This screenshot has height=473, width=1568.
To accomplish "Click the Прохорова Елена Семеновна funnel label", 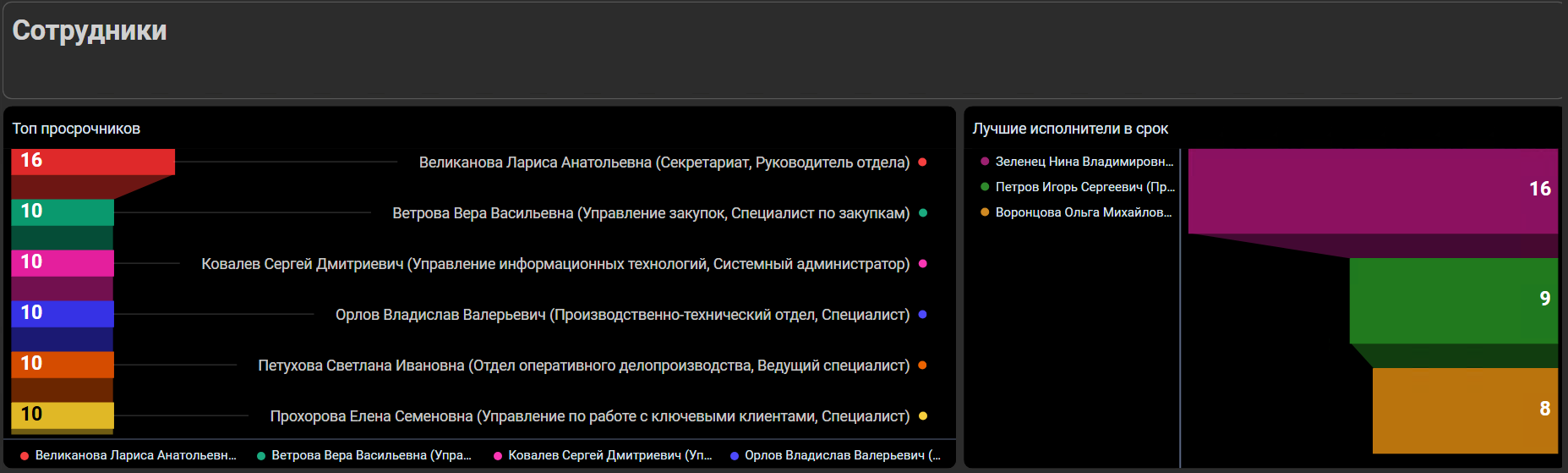I will [x=589, y=416].
